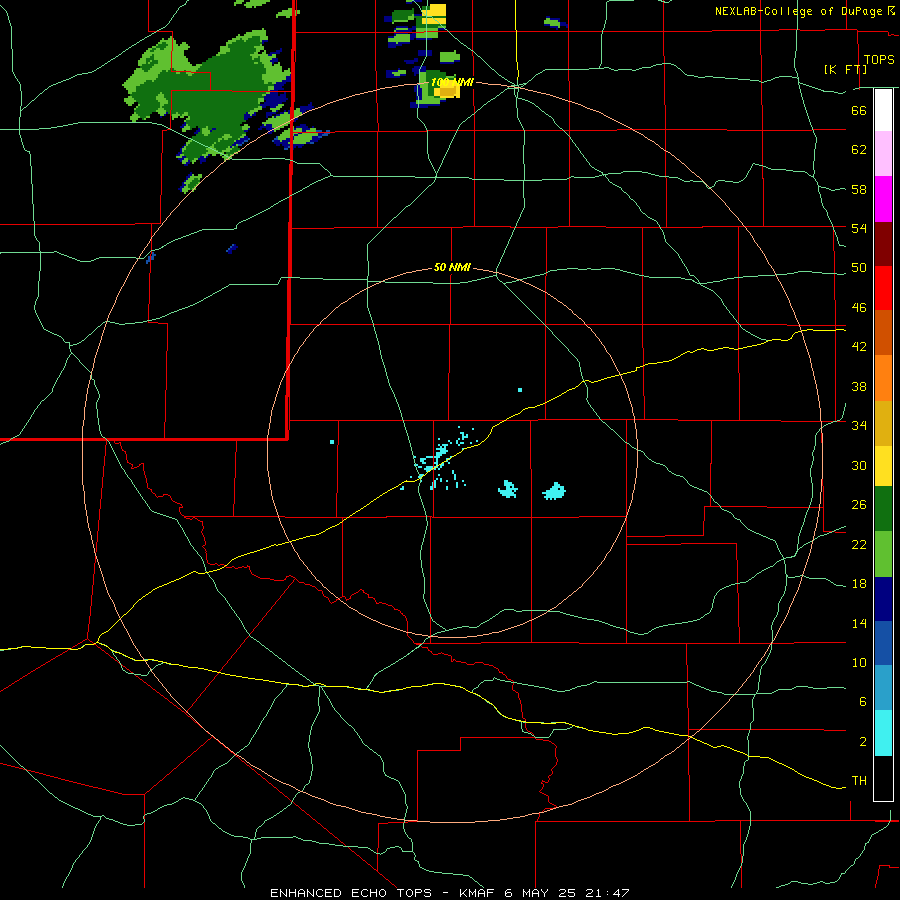Click the 62 legend value
The height and width of the screenshot is (900, 900).
coord(859,150)
